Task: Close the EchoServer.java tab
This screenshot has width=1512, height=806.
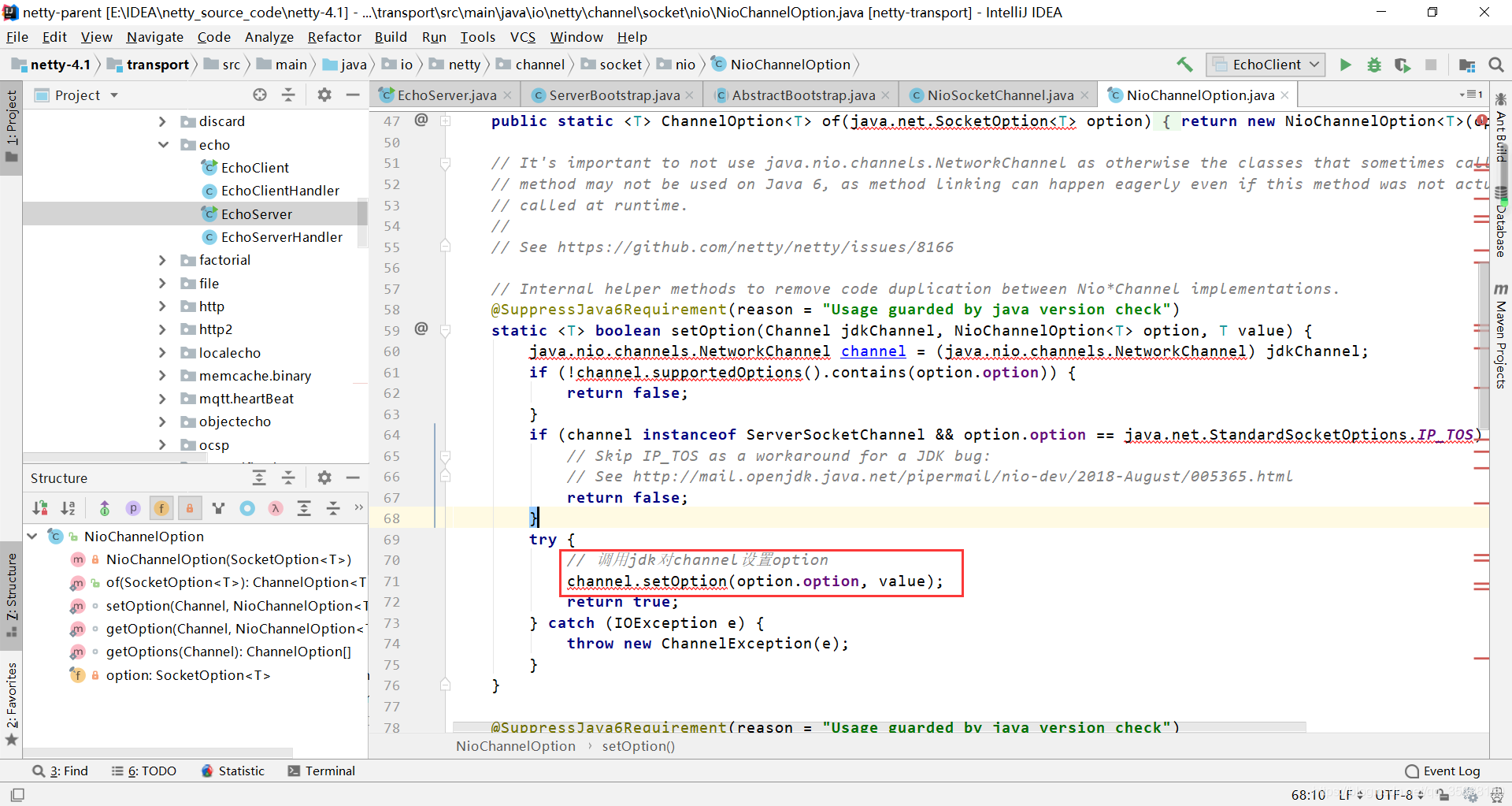Action: tap(507, 95)
